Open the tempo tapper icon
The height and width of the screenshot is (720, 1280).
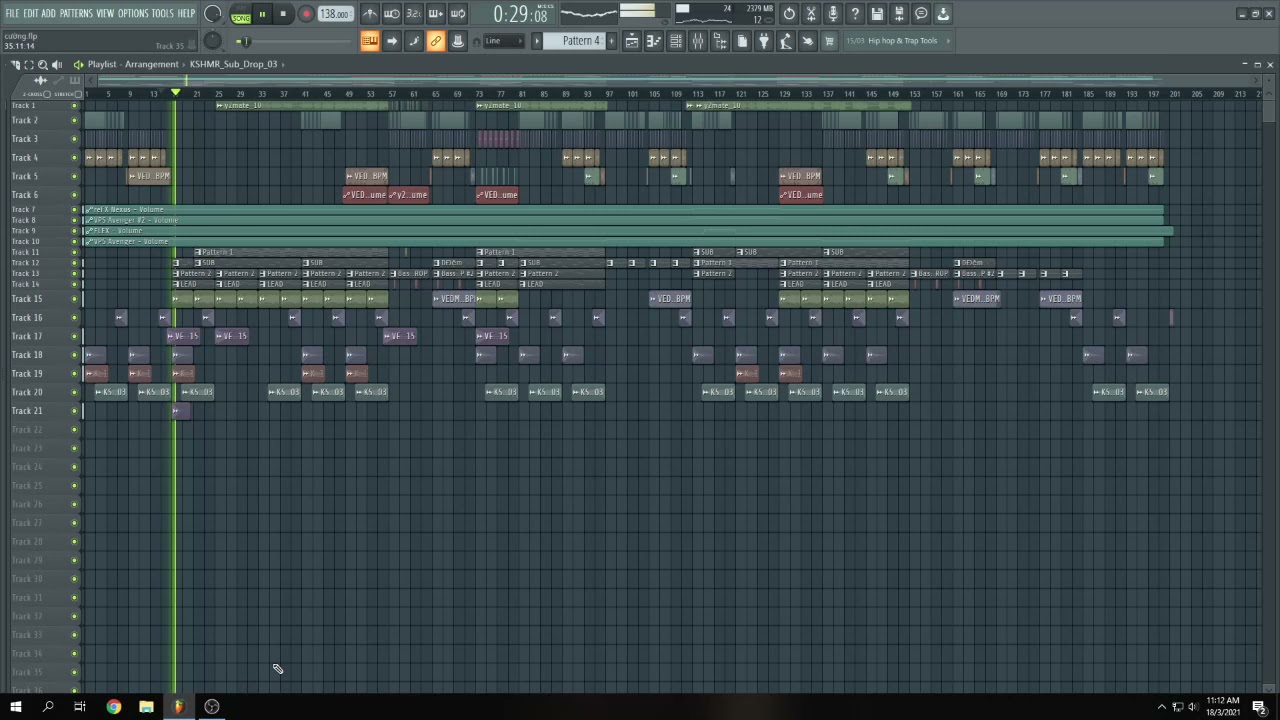click(x=786, y=41)
